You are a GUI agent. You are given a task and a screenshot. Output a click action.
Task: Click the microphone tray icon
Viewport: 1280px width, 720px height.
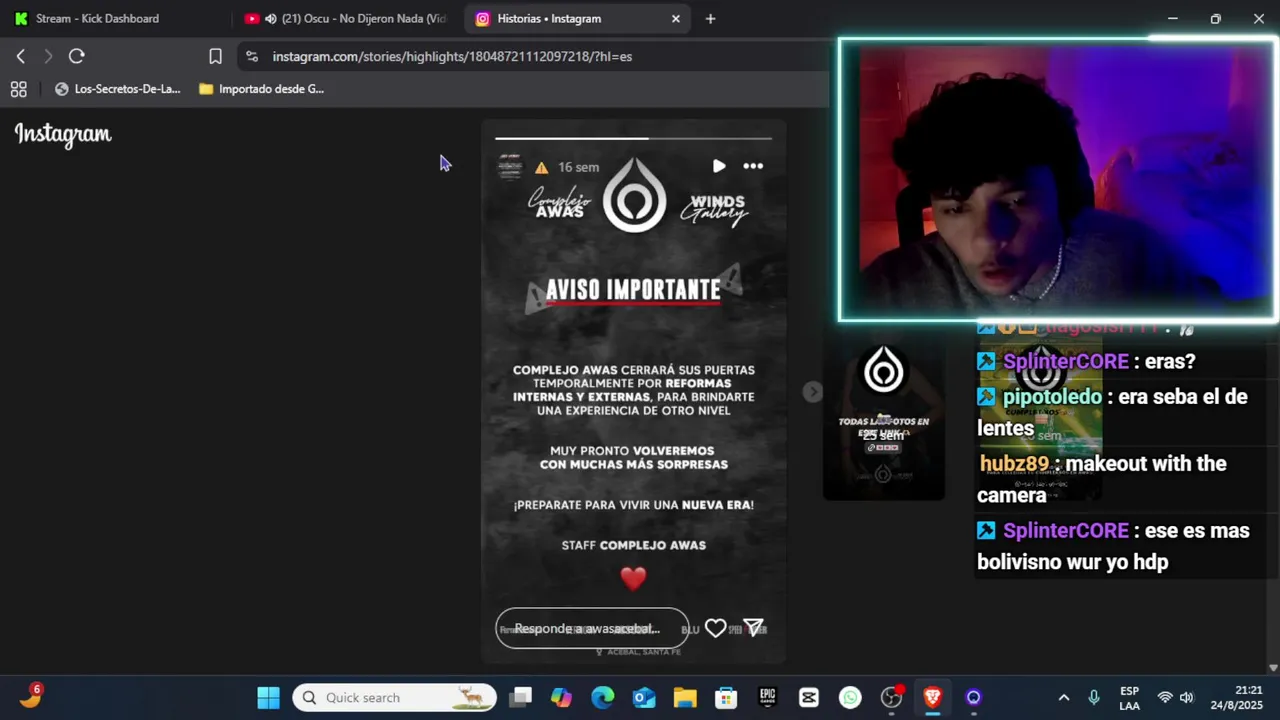1094,697
